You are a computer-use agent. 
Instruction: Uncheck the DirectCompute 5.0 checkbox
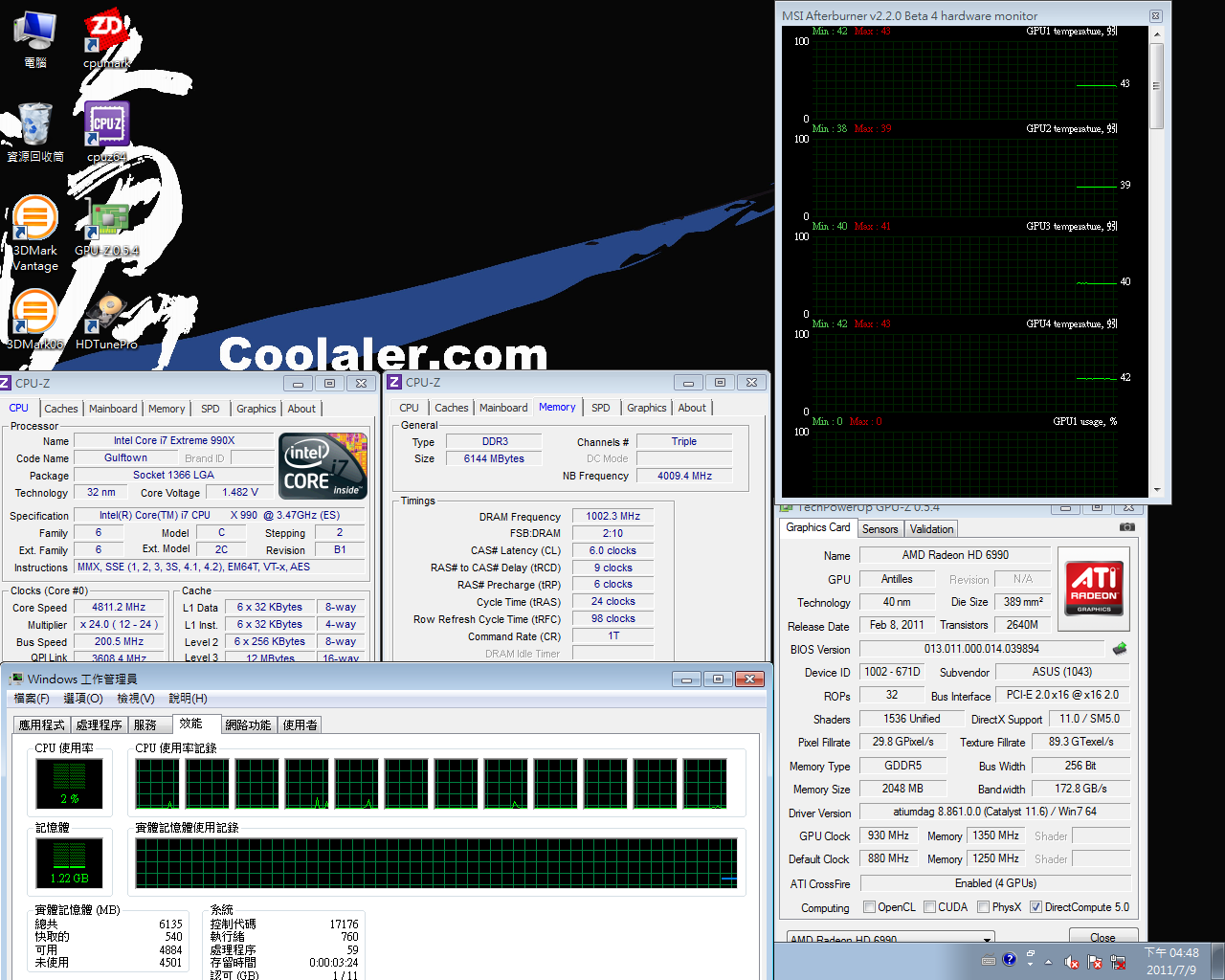1036,907
